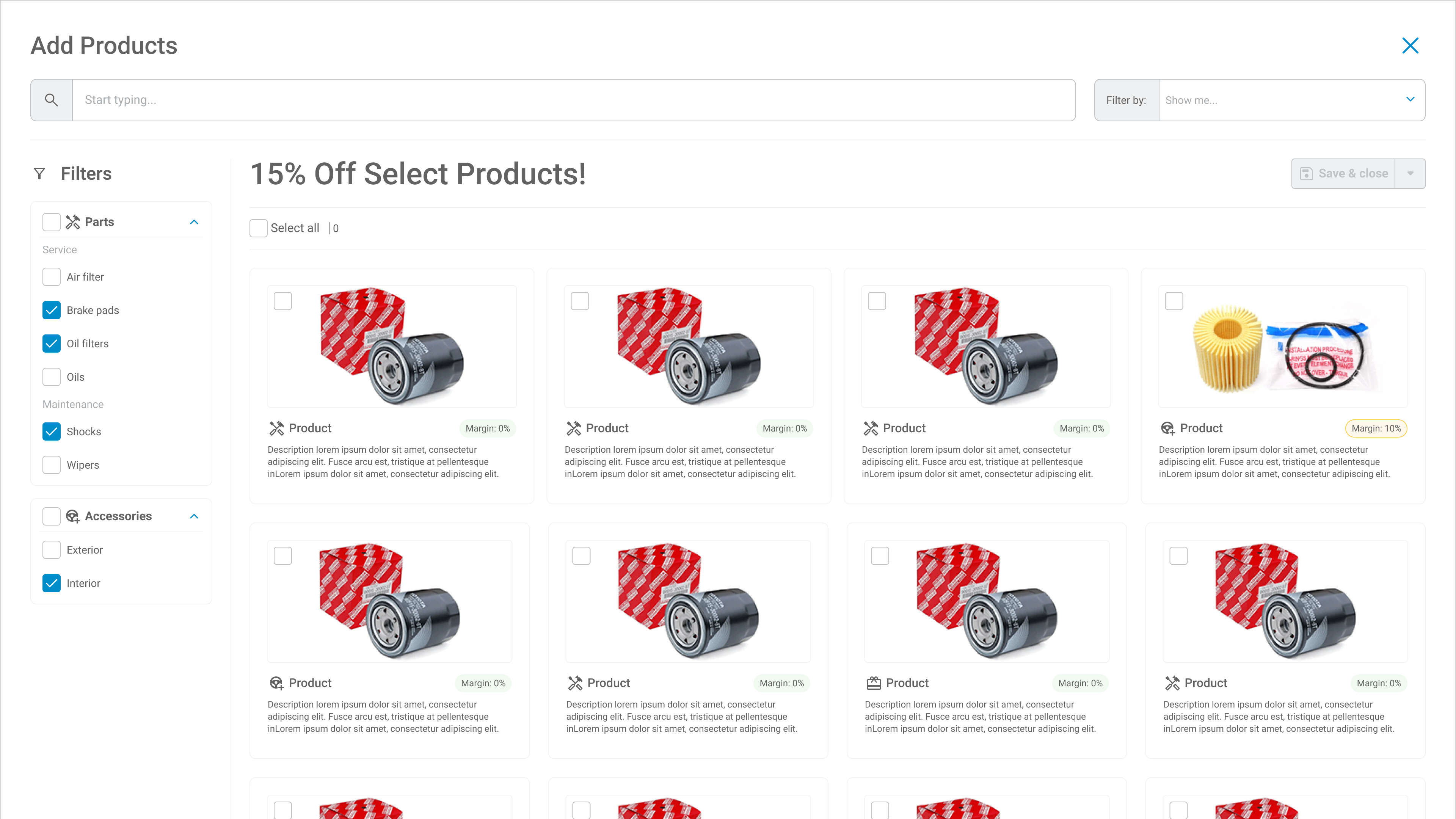This screenshot has width=1456, height=819.
Task: Click the search magnifier icon
Action: [52, 100]
